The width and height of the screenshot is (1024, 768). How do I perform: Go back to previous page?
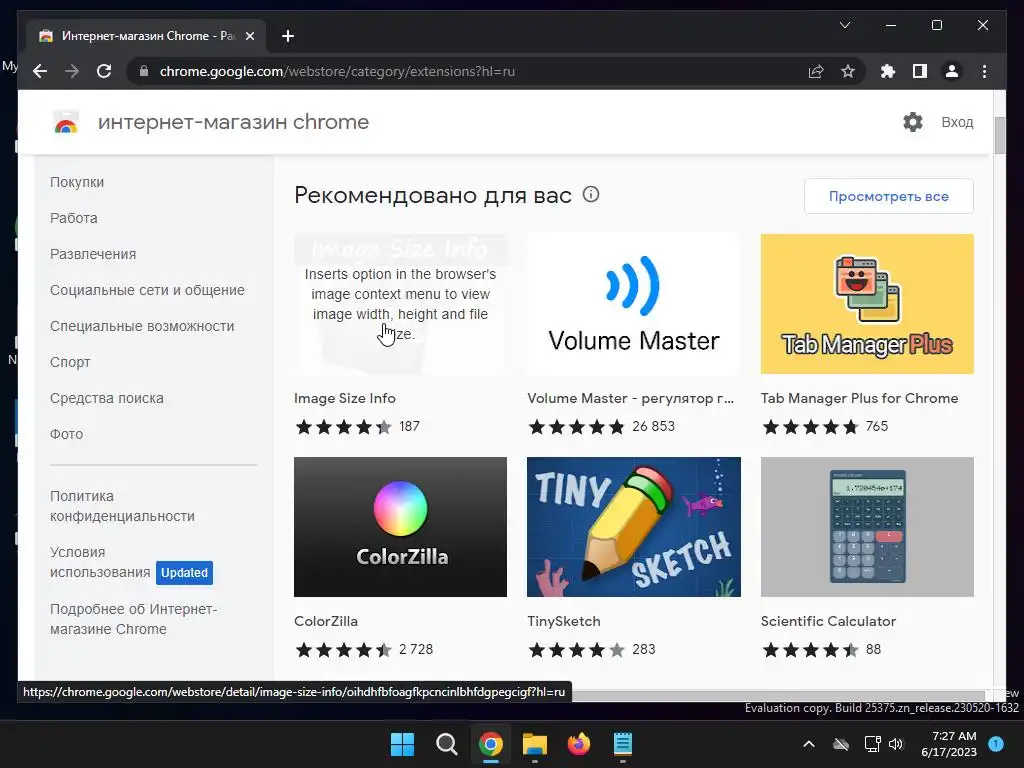coord(40,71)
